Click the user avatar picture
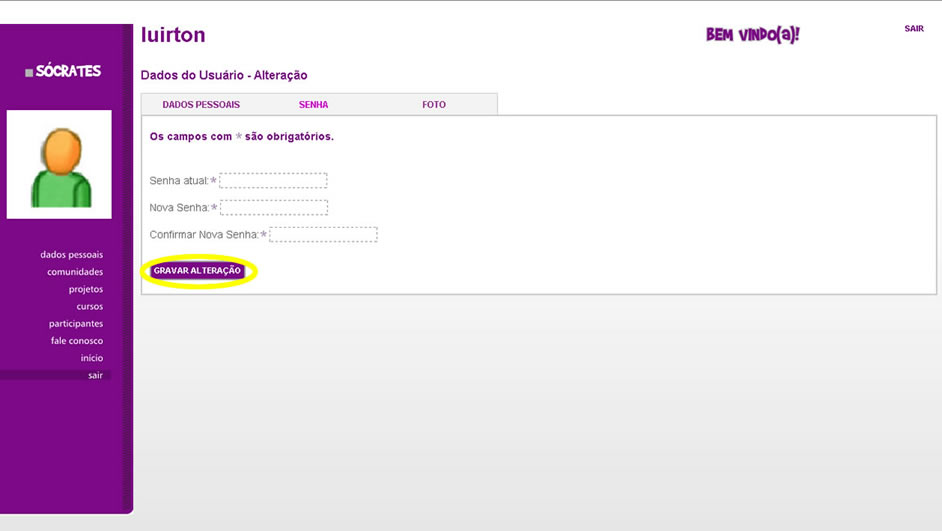The width and height of the screenshot is (942, 531). coord(59,165)
